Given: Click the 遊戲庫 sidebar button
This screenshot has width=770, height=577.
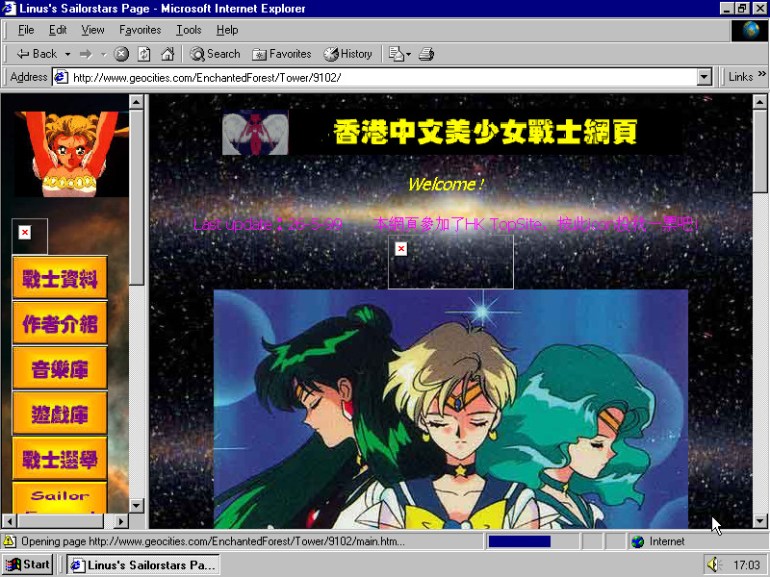Looking at the screenshot, I should tap(59, 413).
